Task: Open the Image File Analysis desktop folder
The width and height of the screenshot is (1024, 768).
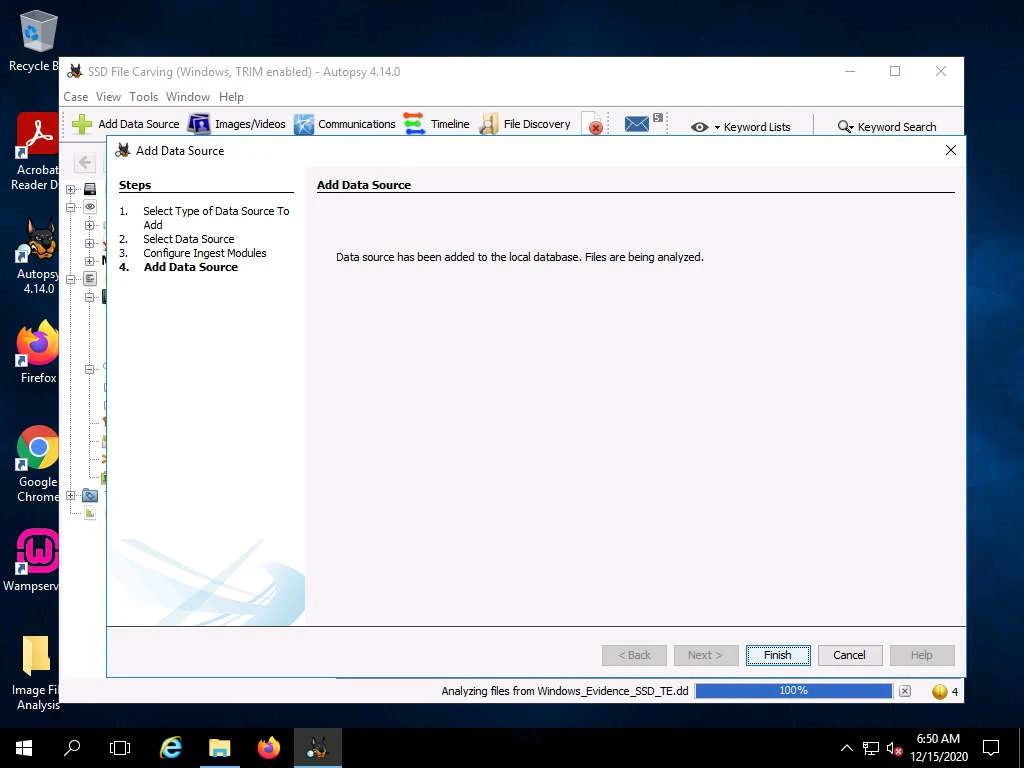Action: (35, 673)
